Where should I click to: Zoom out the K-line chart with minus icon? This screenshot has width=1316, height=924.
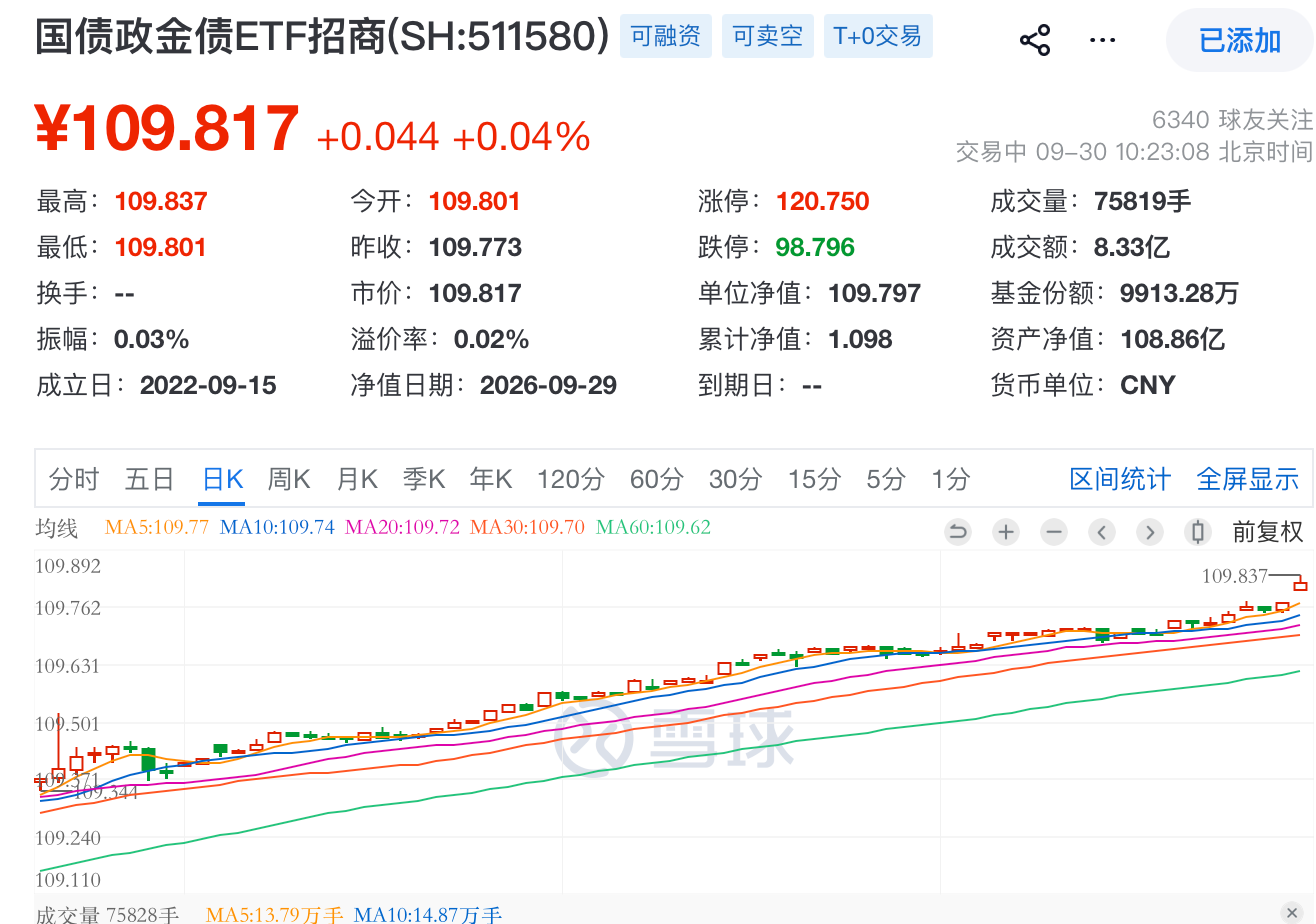[1054, 532]
